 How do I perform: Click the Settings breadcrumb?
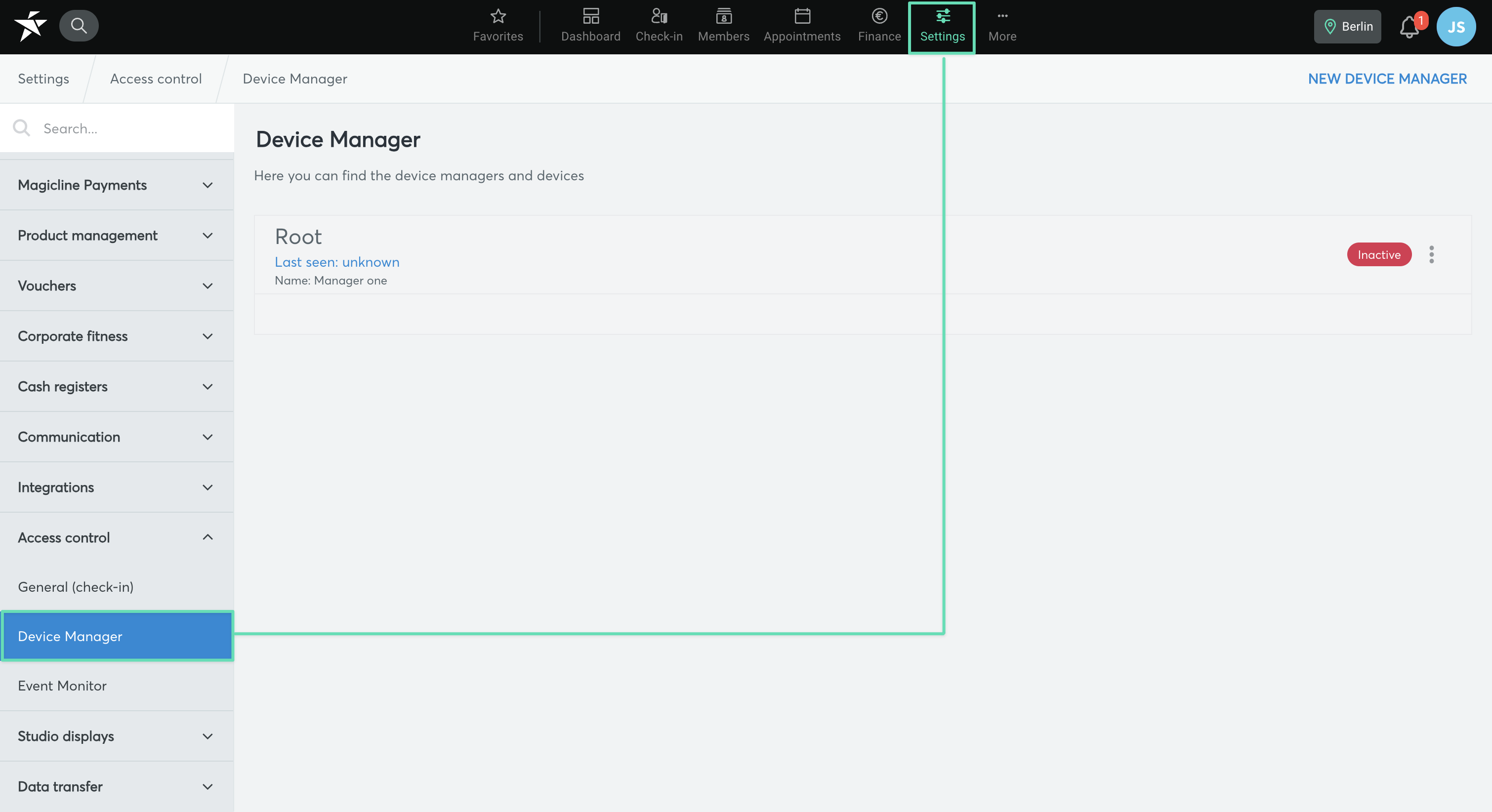43,79
